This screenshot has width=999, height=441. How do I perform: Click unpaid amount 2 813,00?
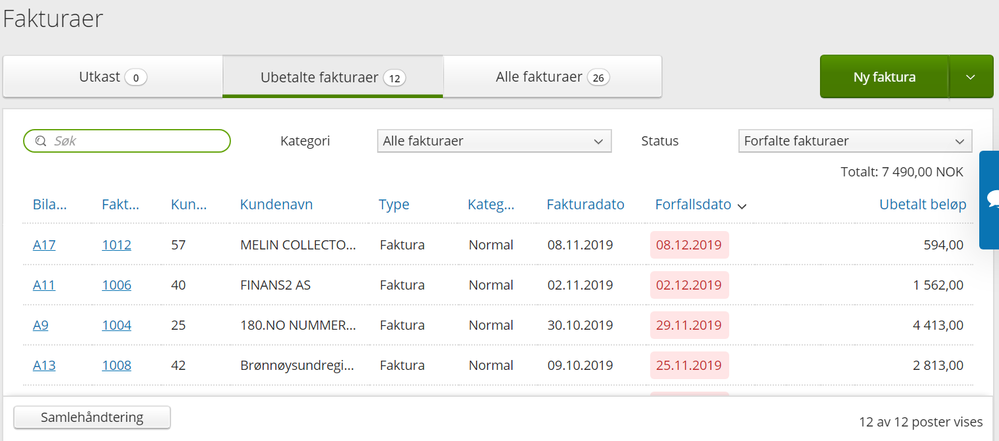[938, 365]
